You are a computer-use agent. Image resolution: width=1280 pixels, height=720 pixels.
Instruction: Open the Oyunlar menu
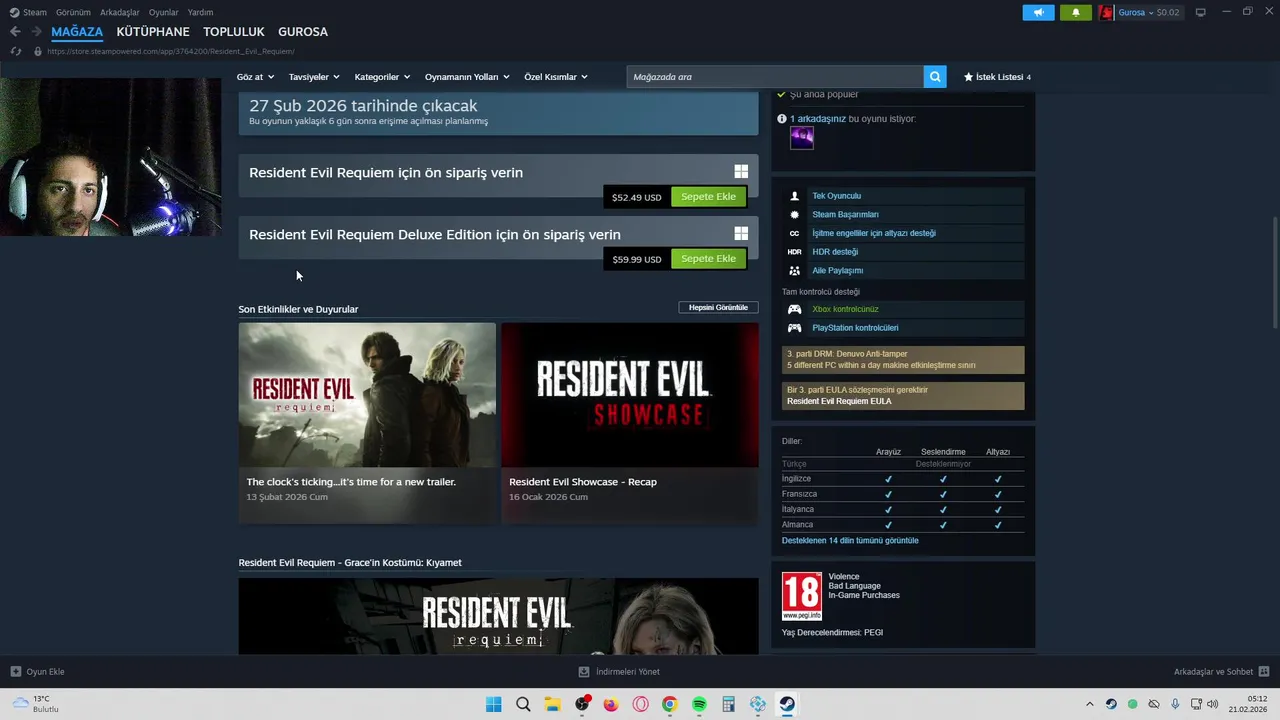(x=164, y=12)
